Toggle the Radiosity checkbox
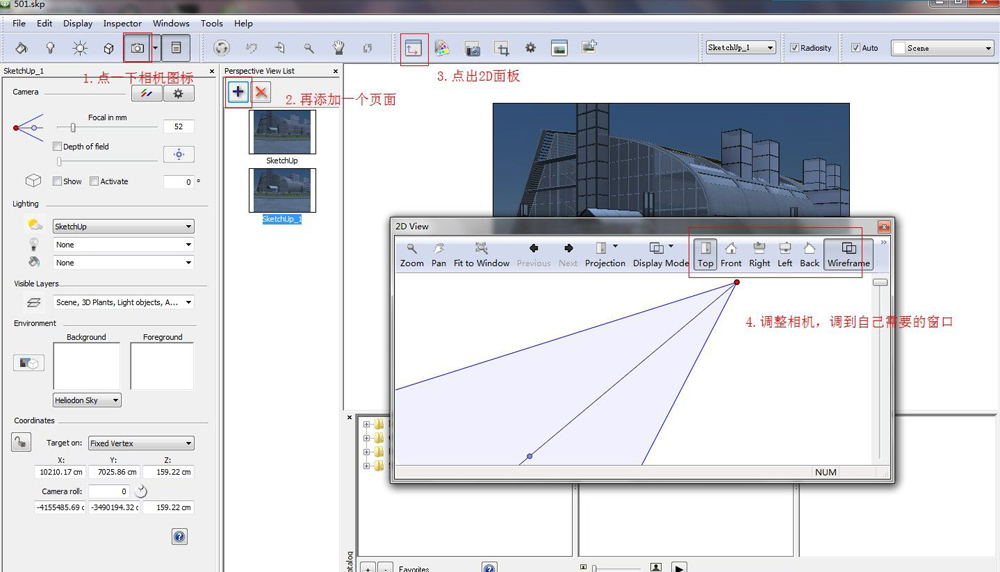 795,48
